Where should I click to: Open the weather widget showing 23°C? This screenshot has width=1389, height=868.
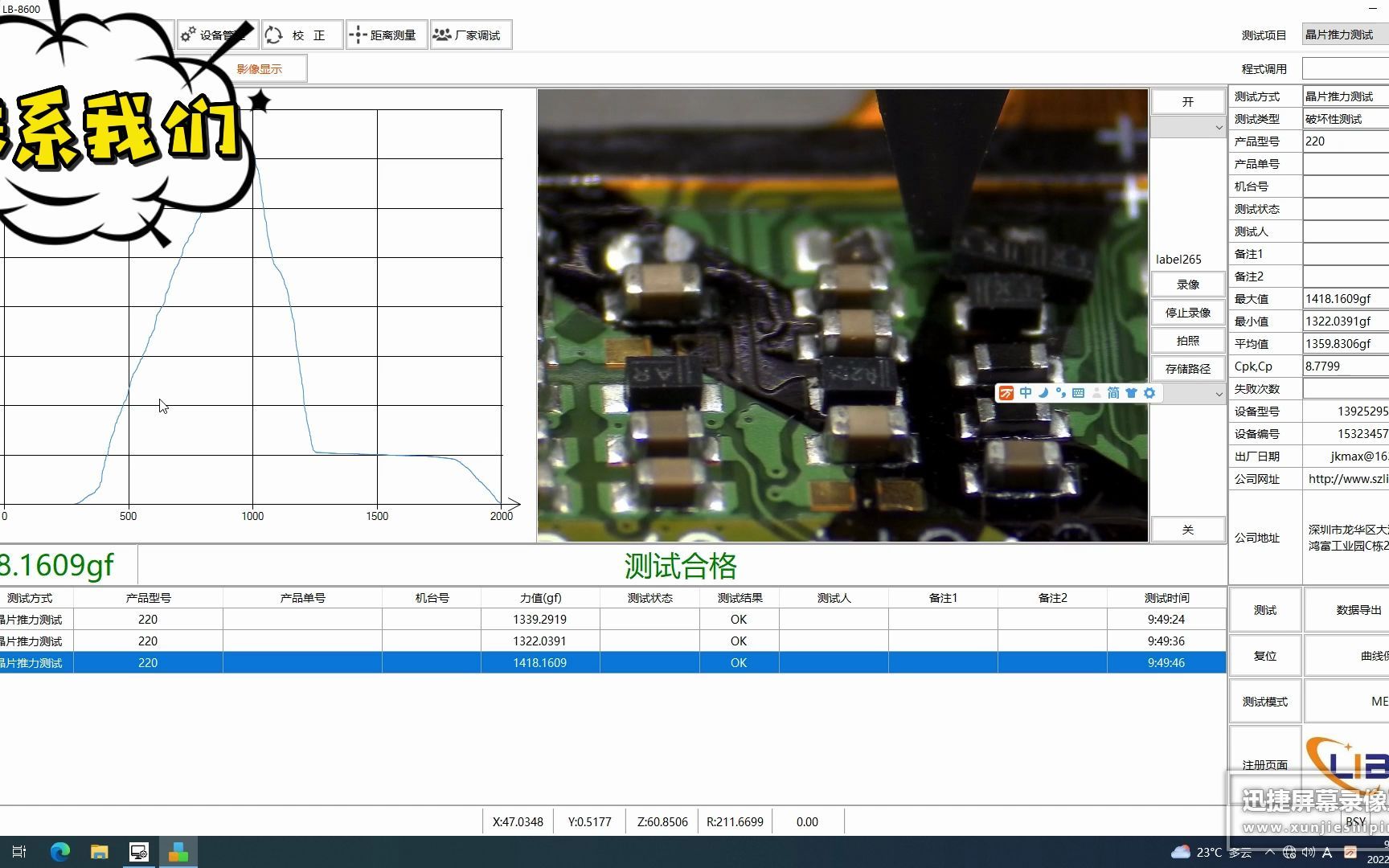coord(1211,852)
